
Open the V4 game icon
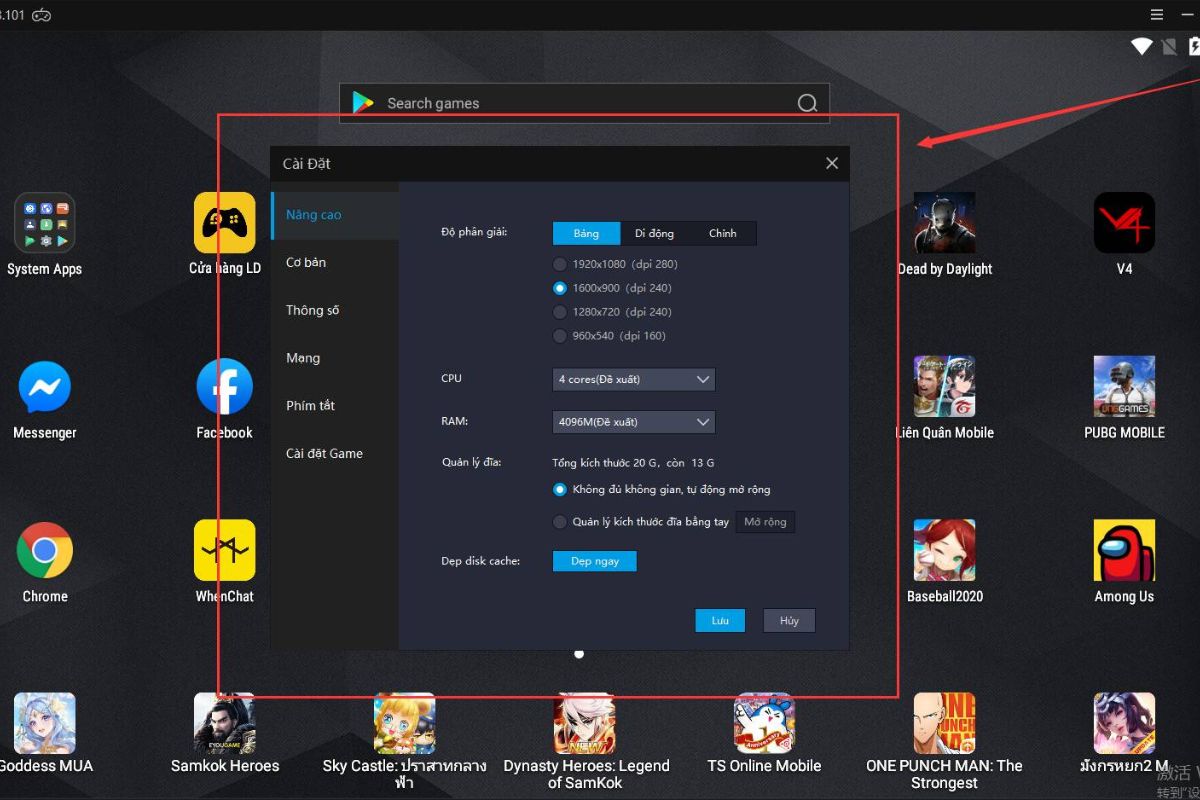[x=1125, y=222]
